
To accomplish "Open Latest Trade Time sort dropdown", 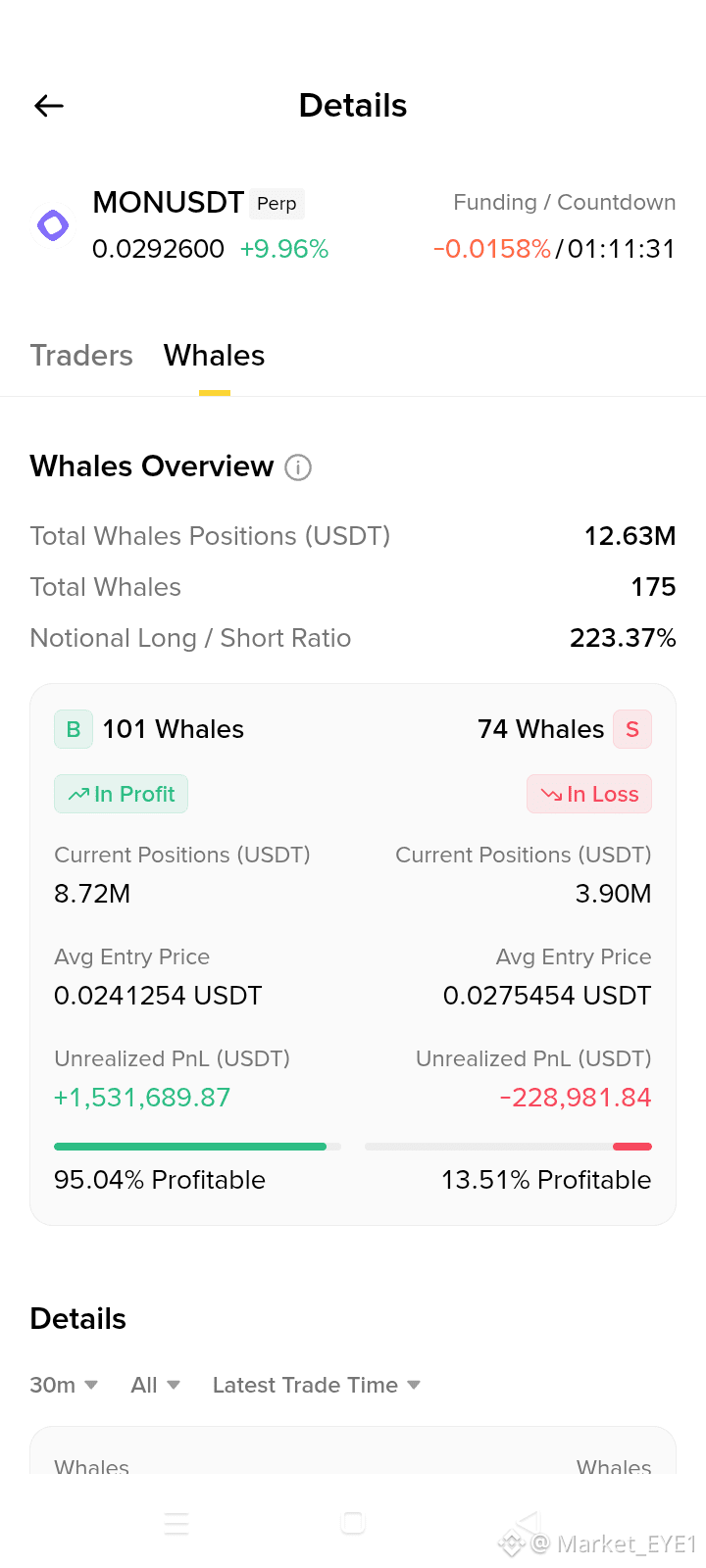I will tap(317, 1385).
